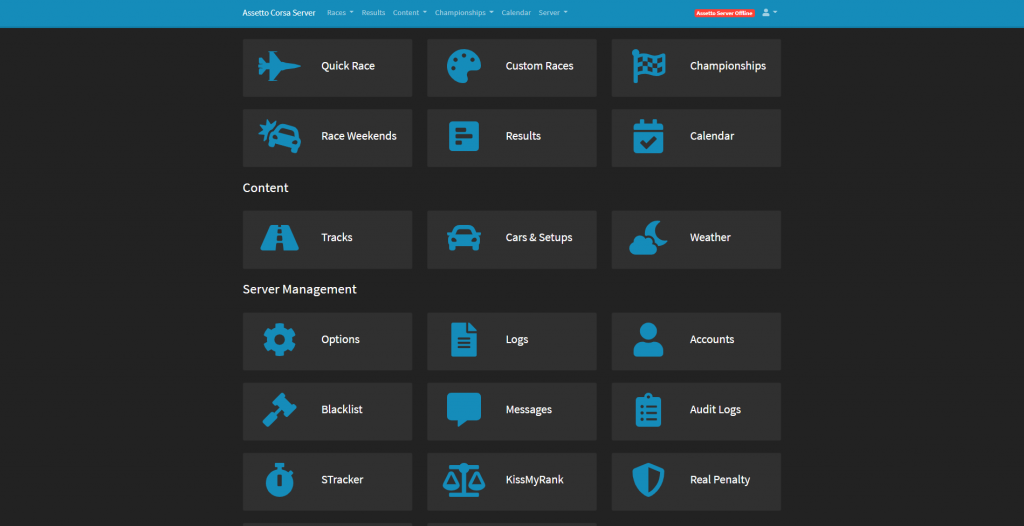Expand the Content navbar dropdown
1024x526 pixels.
click(x=409, y=12)
